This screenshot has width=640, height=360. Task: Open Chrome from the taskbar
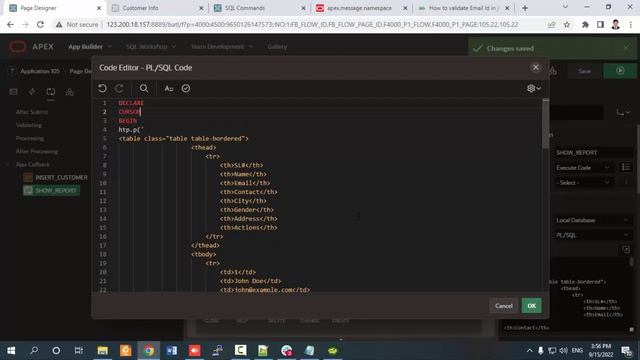point(149,351)
